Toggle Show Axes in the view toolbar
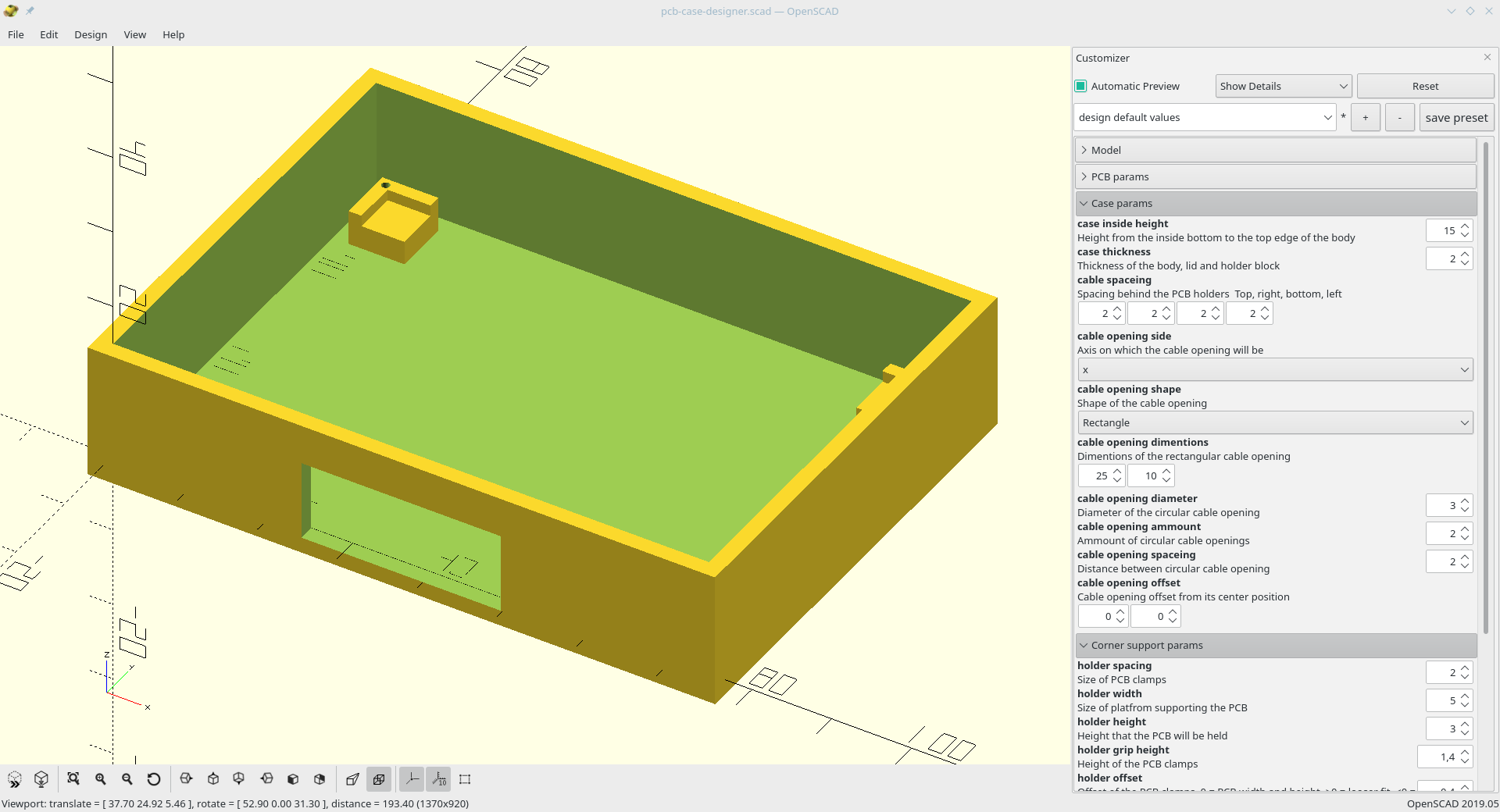The height and width of the screenshot is (812, 1500). coord(412,779)
